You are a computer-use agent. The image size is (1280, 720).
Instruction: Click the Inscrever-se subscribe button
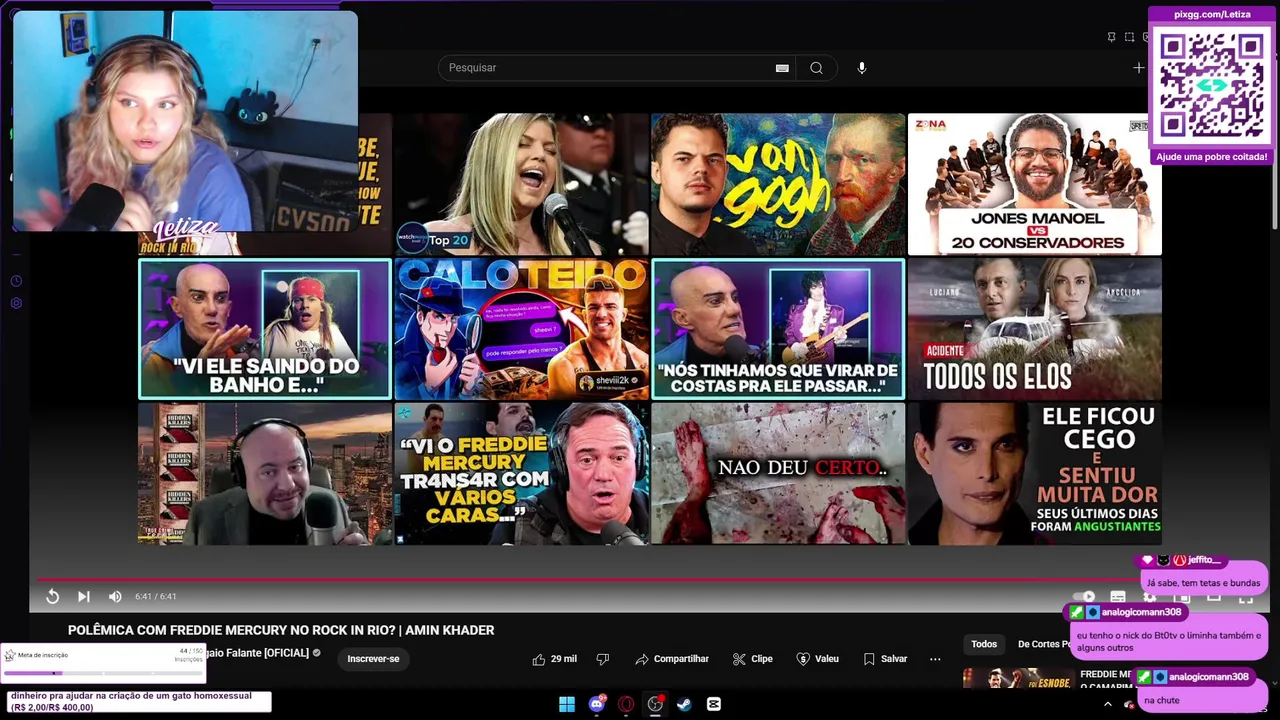click(x=373, y=659)
